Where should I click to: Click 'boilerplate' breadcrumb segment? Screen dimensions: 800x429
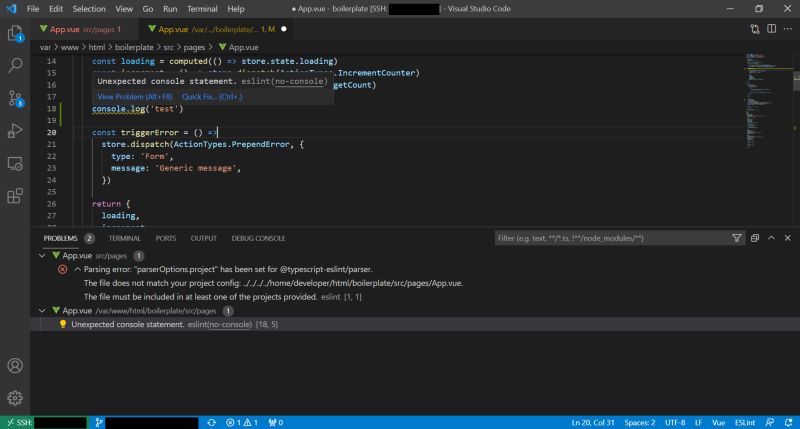[x=134, y=47]
